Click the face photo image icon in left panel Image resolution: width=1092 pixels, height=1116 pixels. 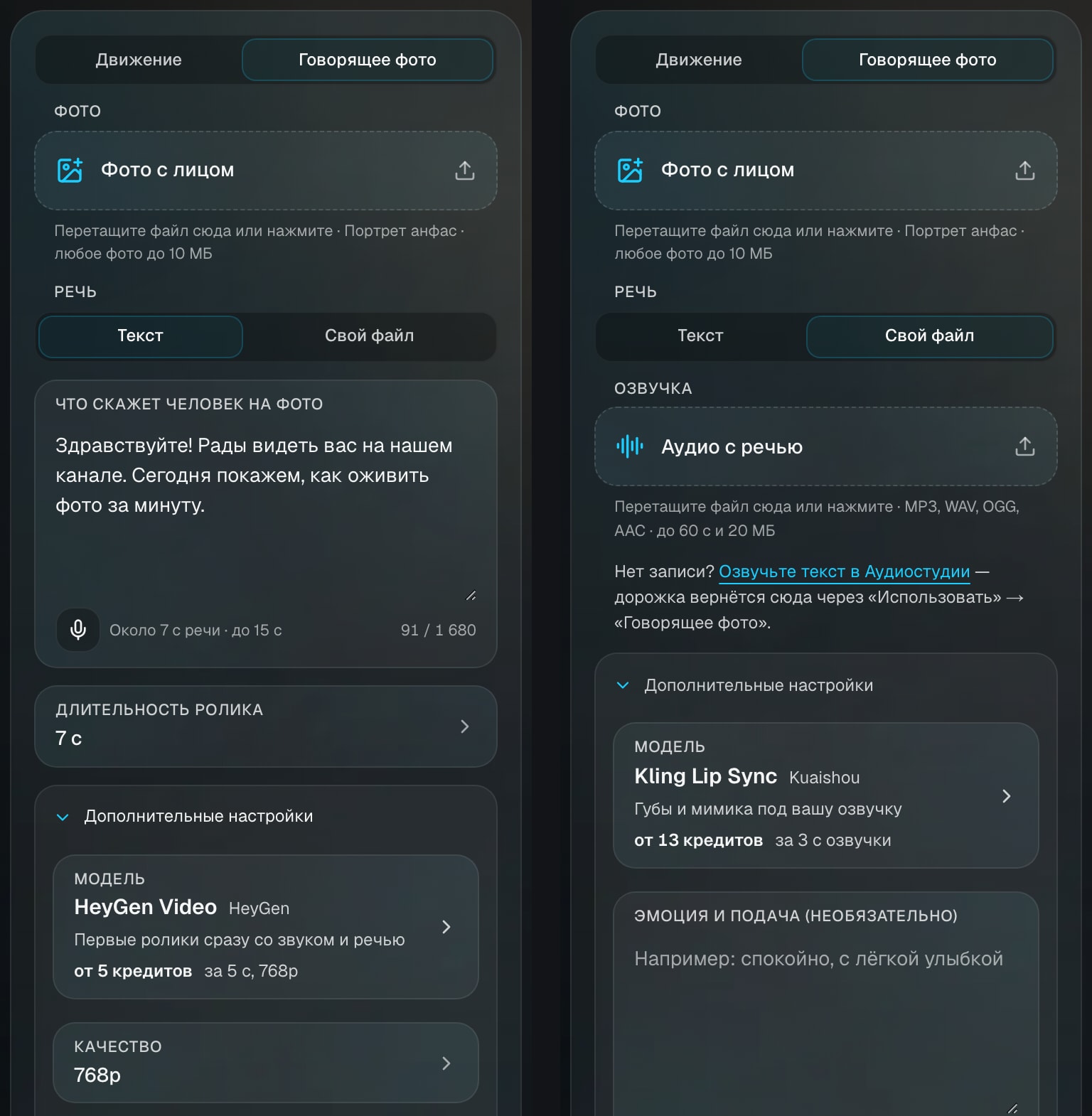(70, 171)
